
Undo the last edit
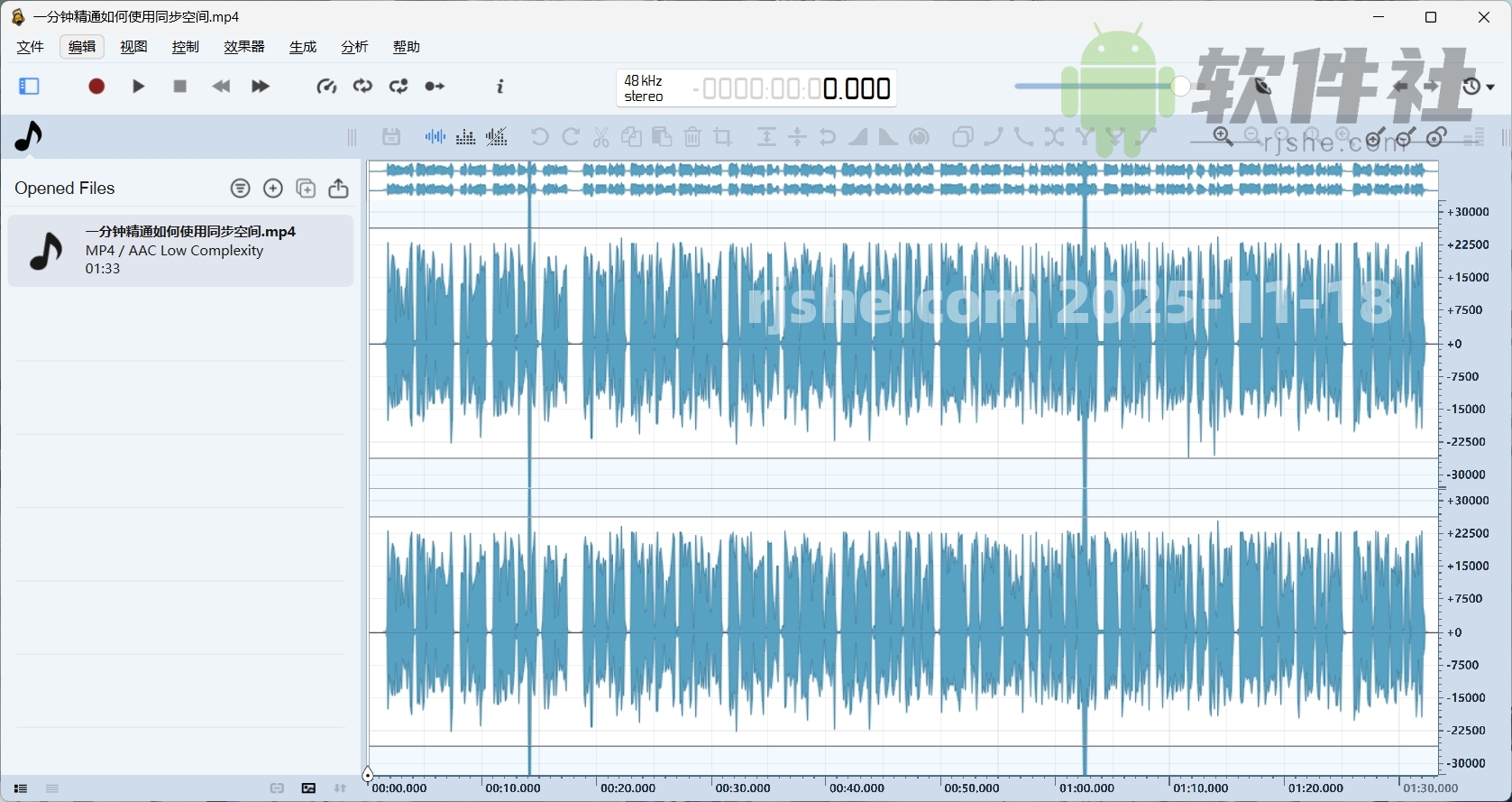pyautogui.click(x=539, y=137)
